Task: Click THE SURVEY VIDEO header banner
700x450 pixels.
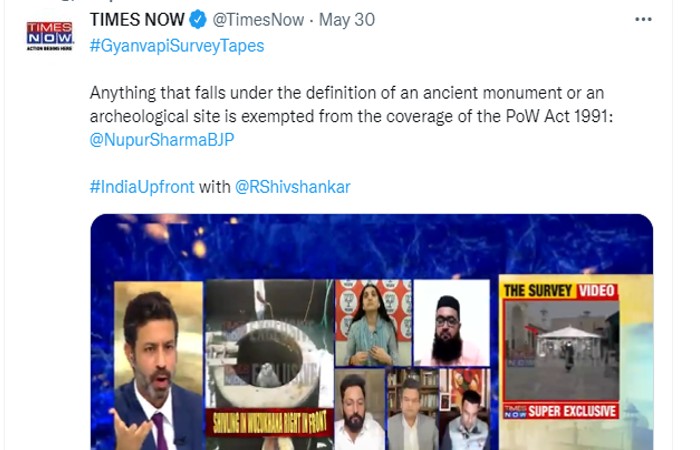Action: 559,291
